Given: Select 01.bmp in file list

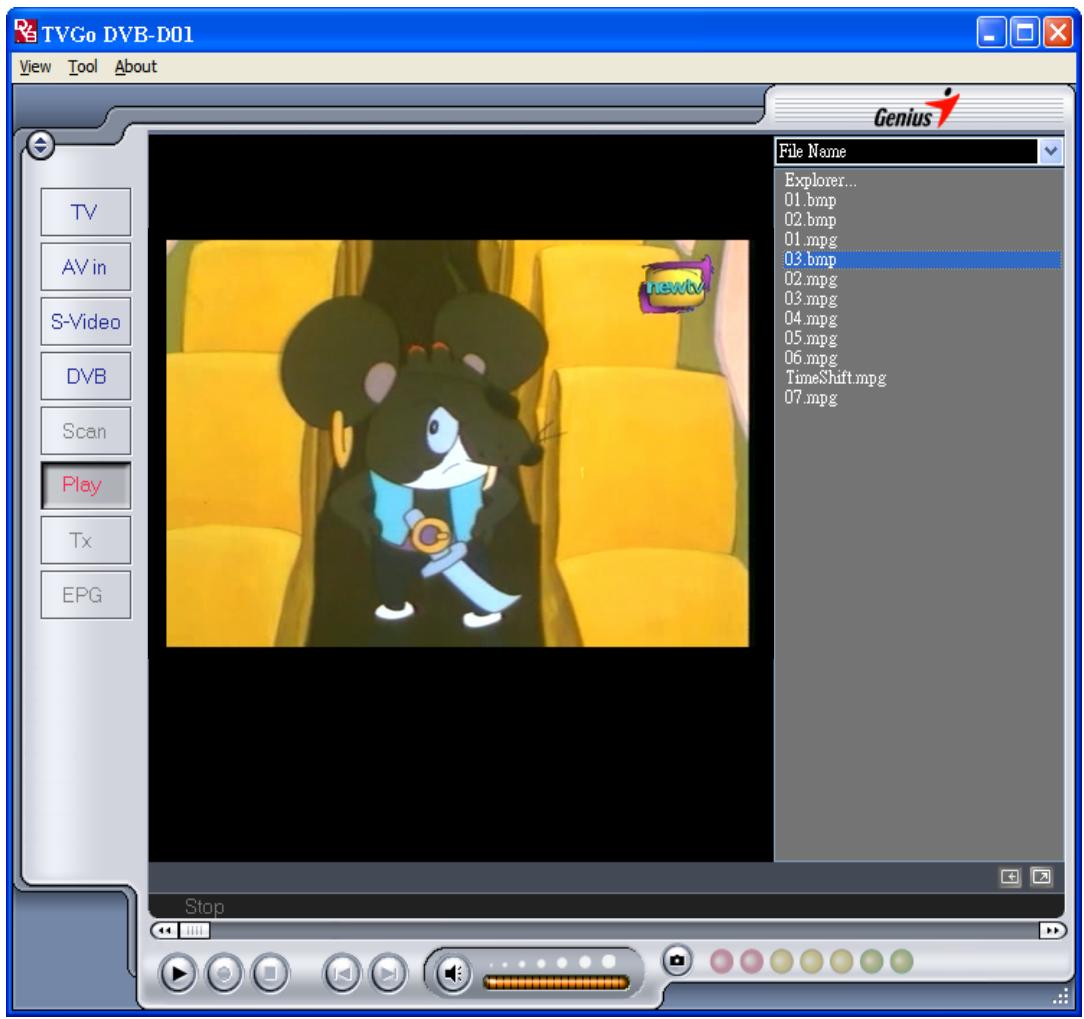Looking at the screenshot, I should click(810, 200).
